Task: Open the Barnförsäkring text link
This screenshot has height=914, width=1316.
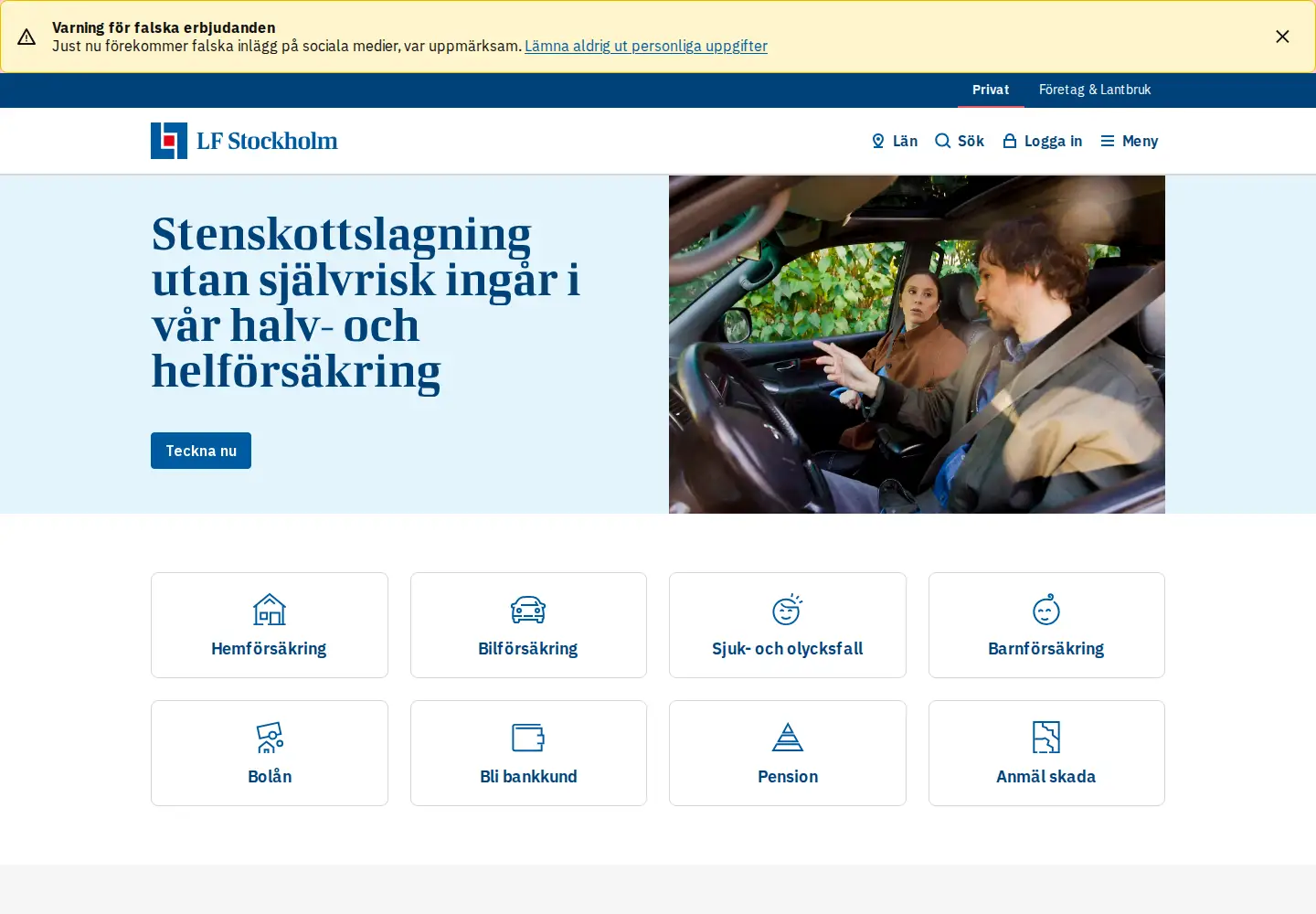Action: pos(1046,649)
